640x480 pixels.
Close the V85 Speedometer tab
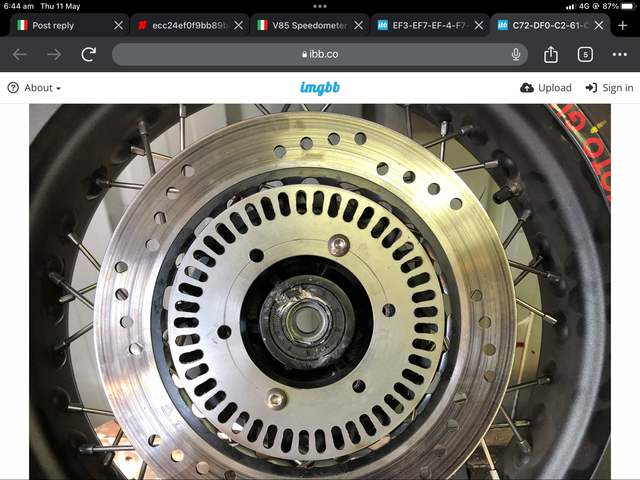(358, 25)
